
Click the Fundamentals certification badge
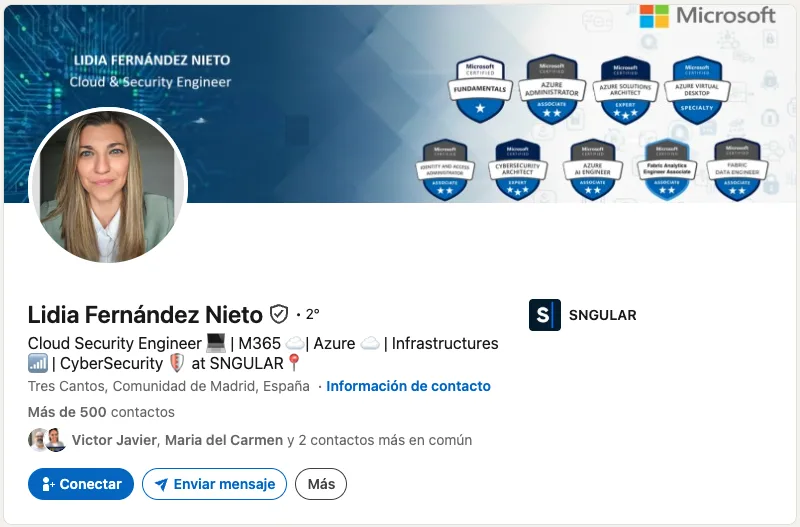pyautogui.click(x=480, y=89)
